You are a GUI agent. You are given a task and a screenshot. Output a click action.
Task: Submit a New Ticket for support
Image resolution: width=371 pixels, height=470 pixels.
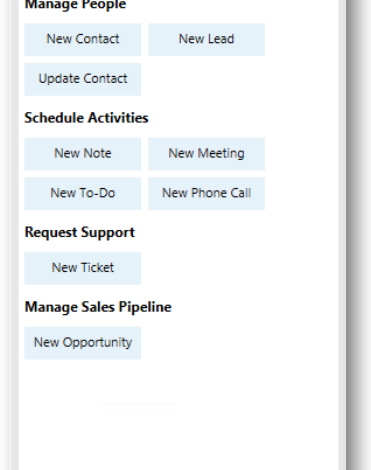(x=83, y=268)
